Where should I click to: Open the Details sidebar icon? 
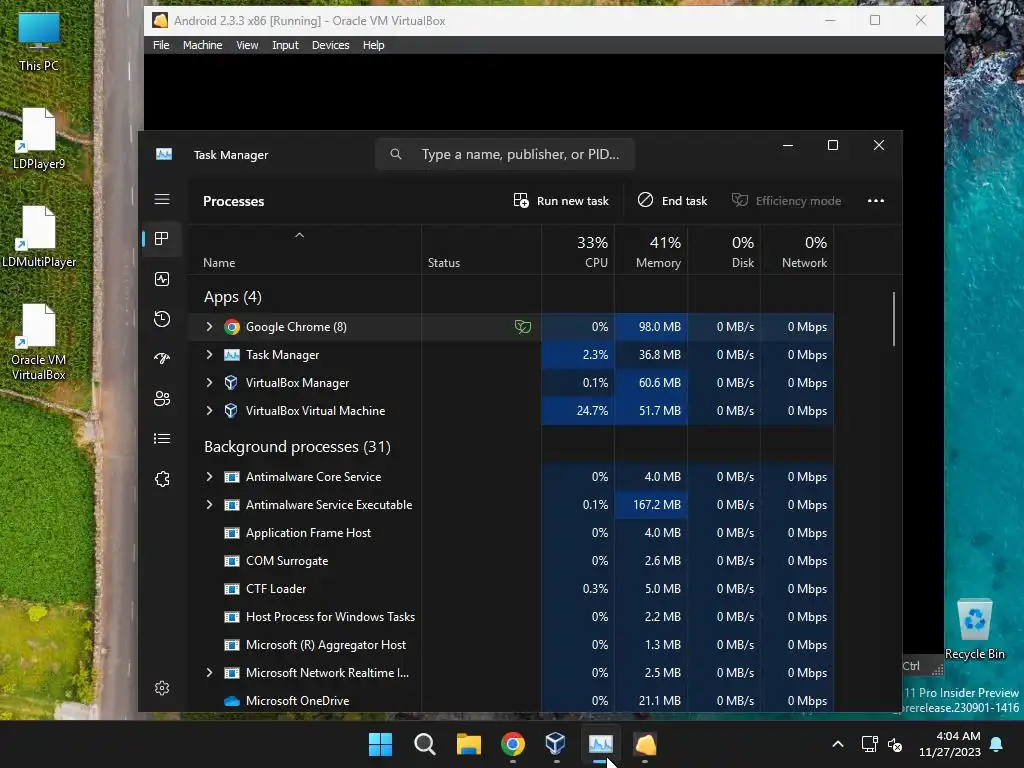click(x=162, y=439)
